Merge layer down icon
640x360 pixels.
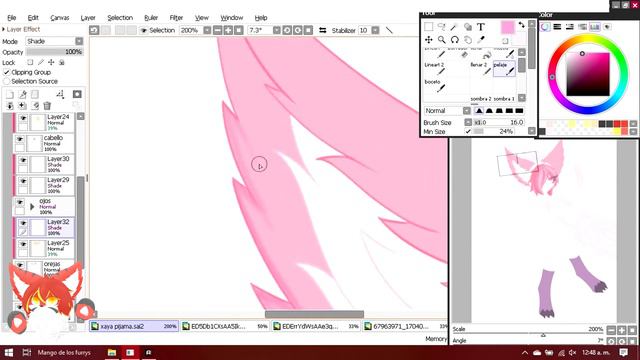click(x=10, y=106)
